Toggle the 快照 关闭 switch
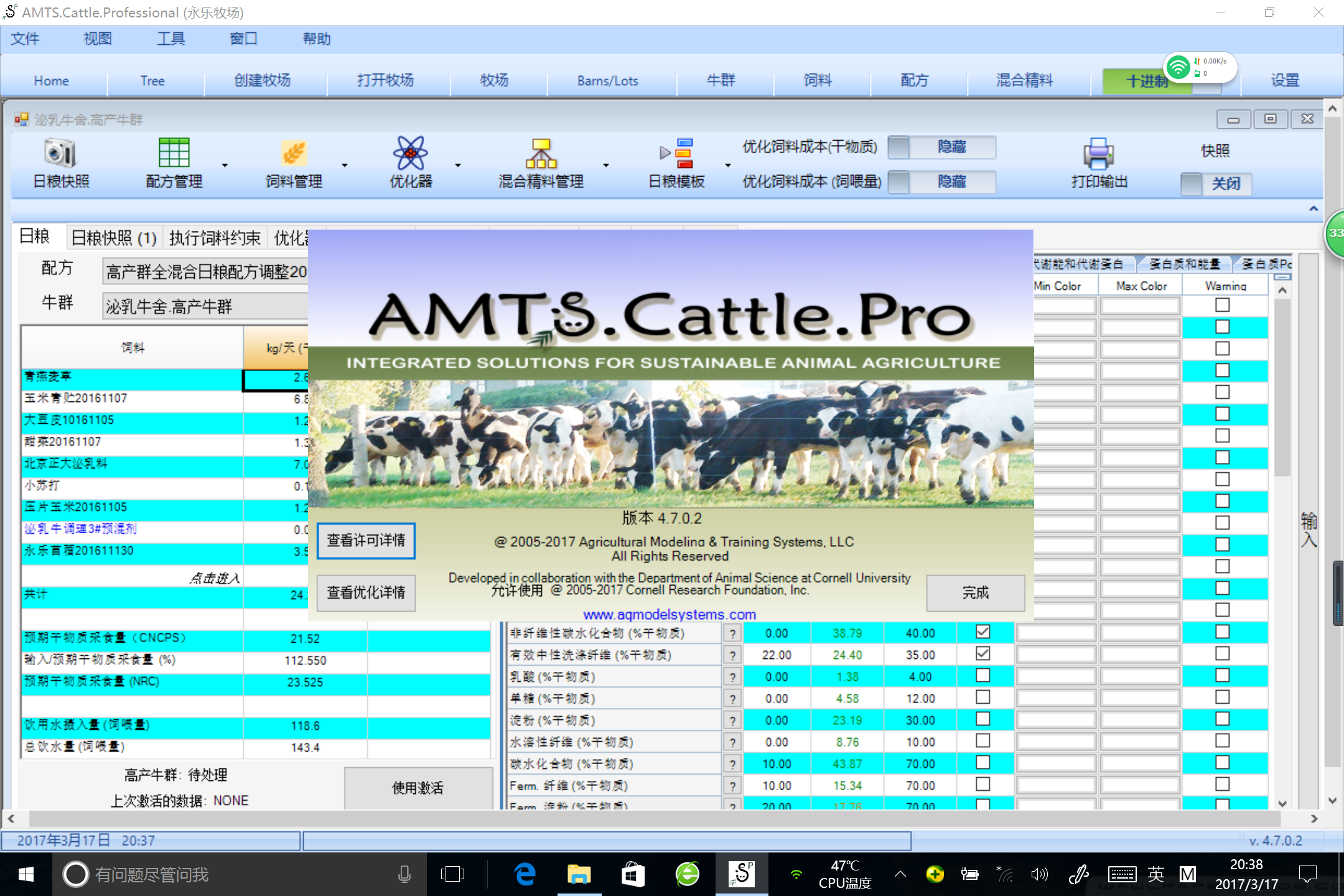The width and height of the screenshot is (1344, 896). 1216,184
